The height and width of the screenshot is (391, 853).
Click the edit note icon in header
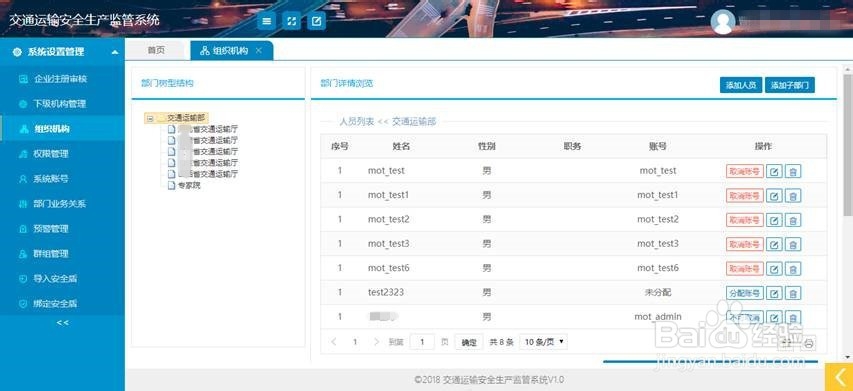pos(317,21)
